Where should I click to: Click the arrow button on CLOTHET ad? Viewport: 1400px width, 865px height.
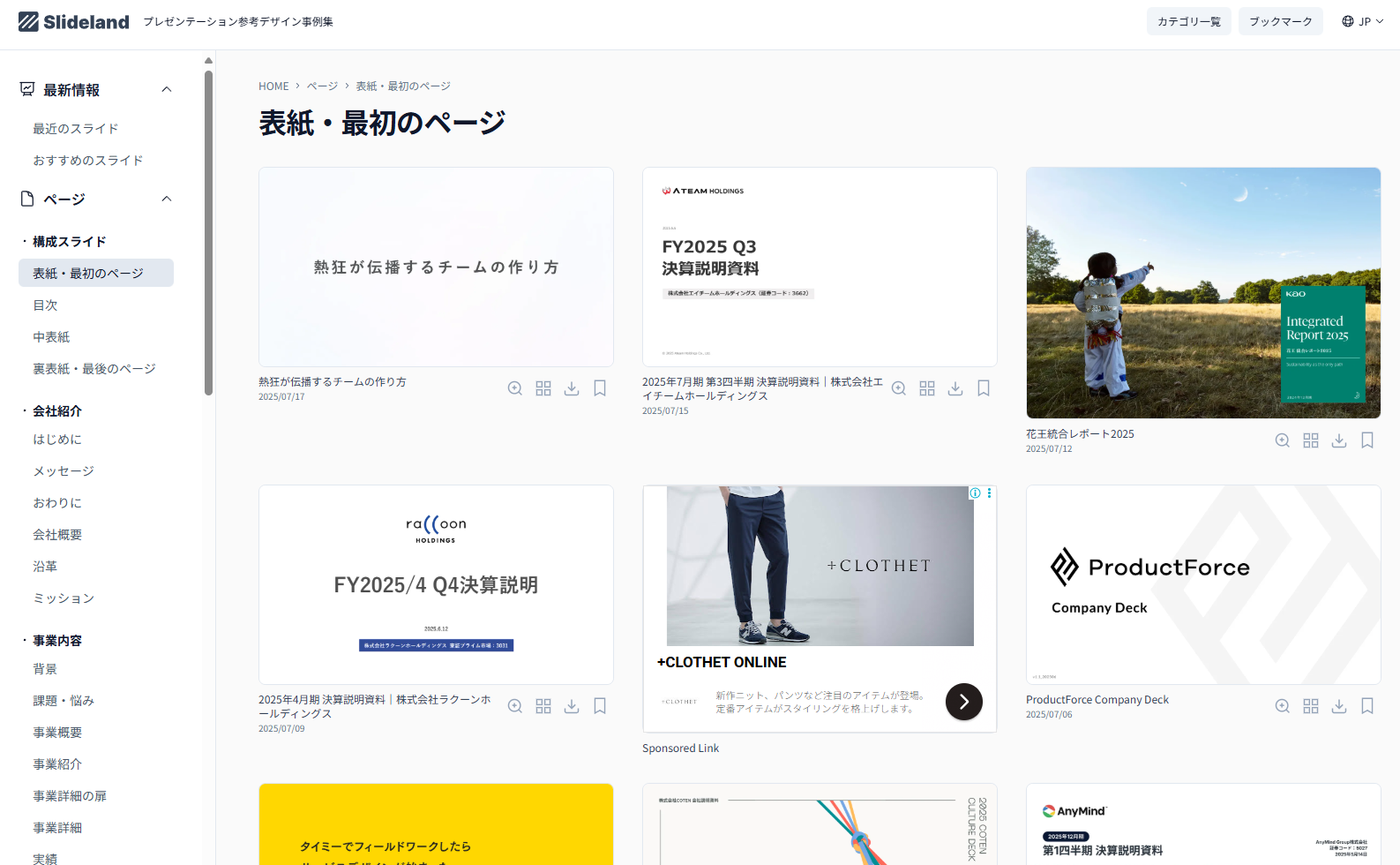(x=964, y=702)
